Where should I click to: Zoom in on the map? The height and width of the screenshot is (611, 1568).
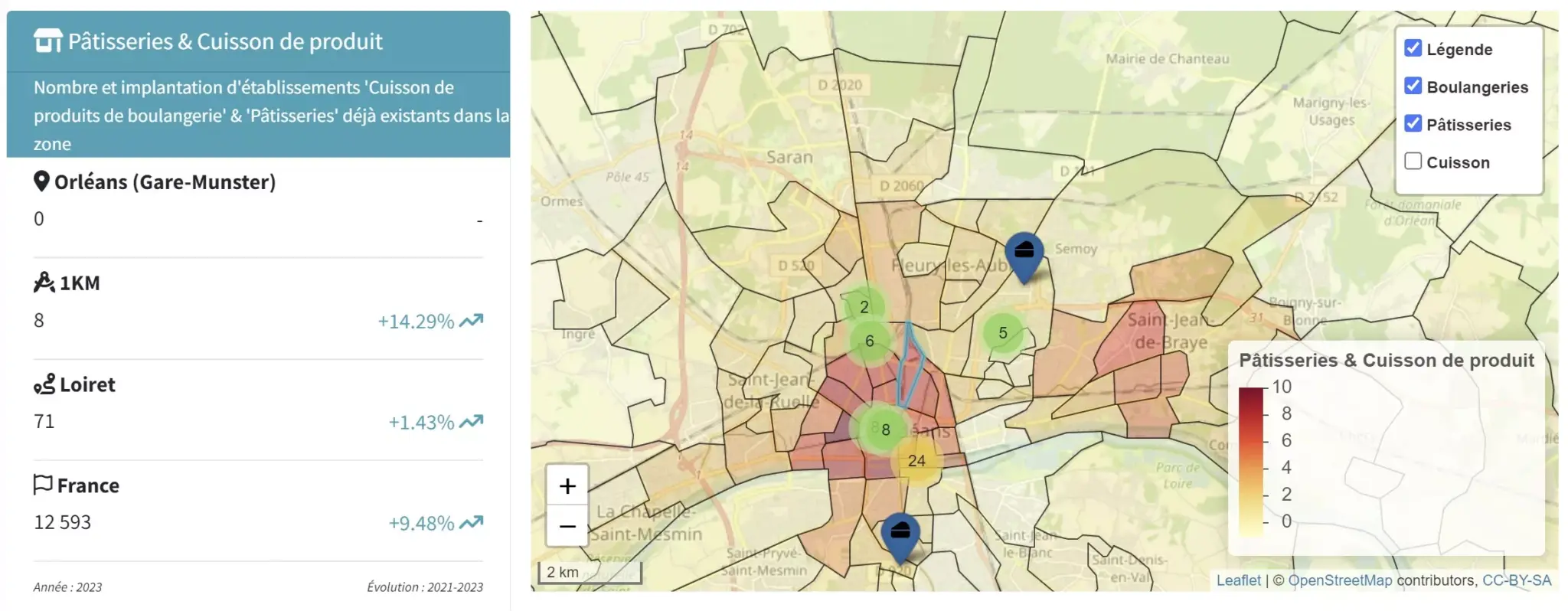567,485
